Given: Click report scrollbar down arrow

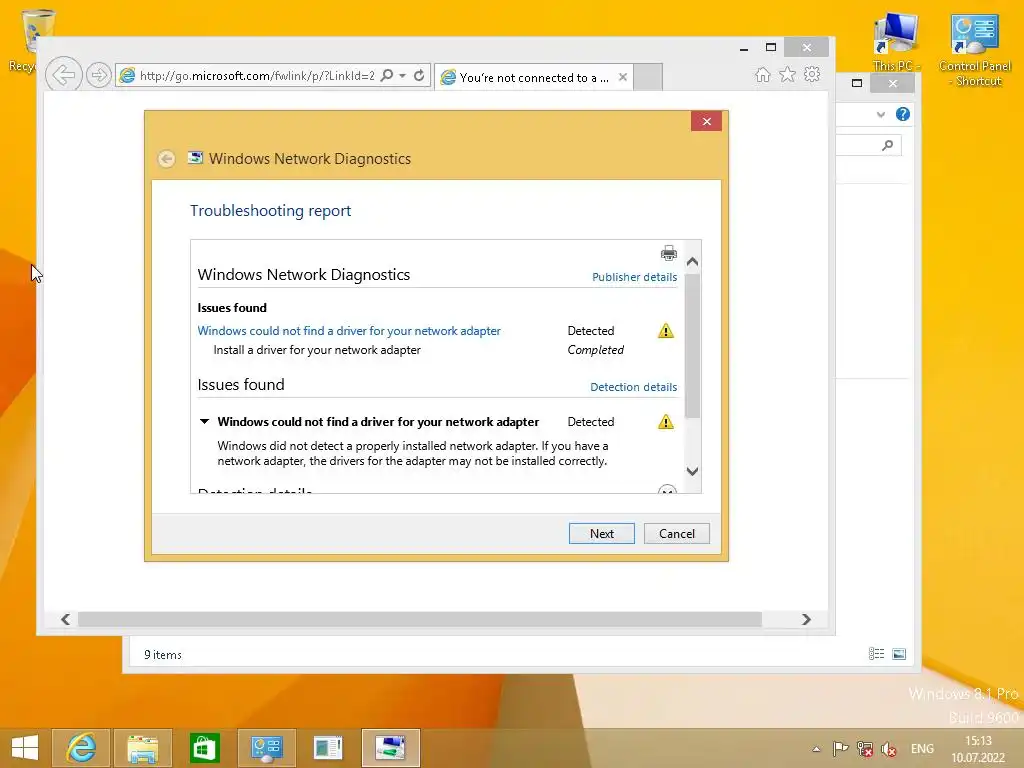Looking at the screenshot, I should click(692, 471).
